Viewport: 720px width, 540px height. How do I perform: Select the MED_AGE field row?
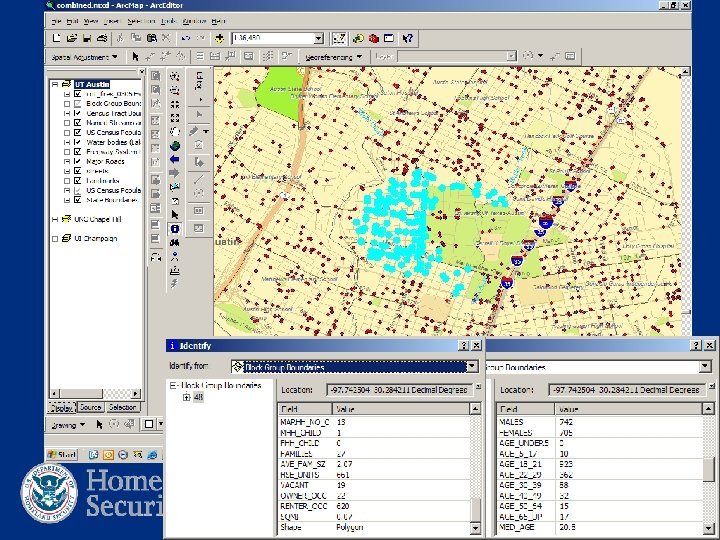point(599,527)
